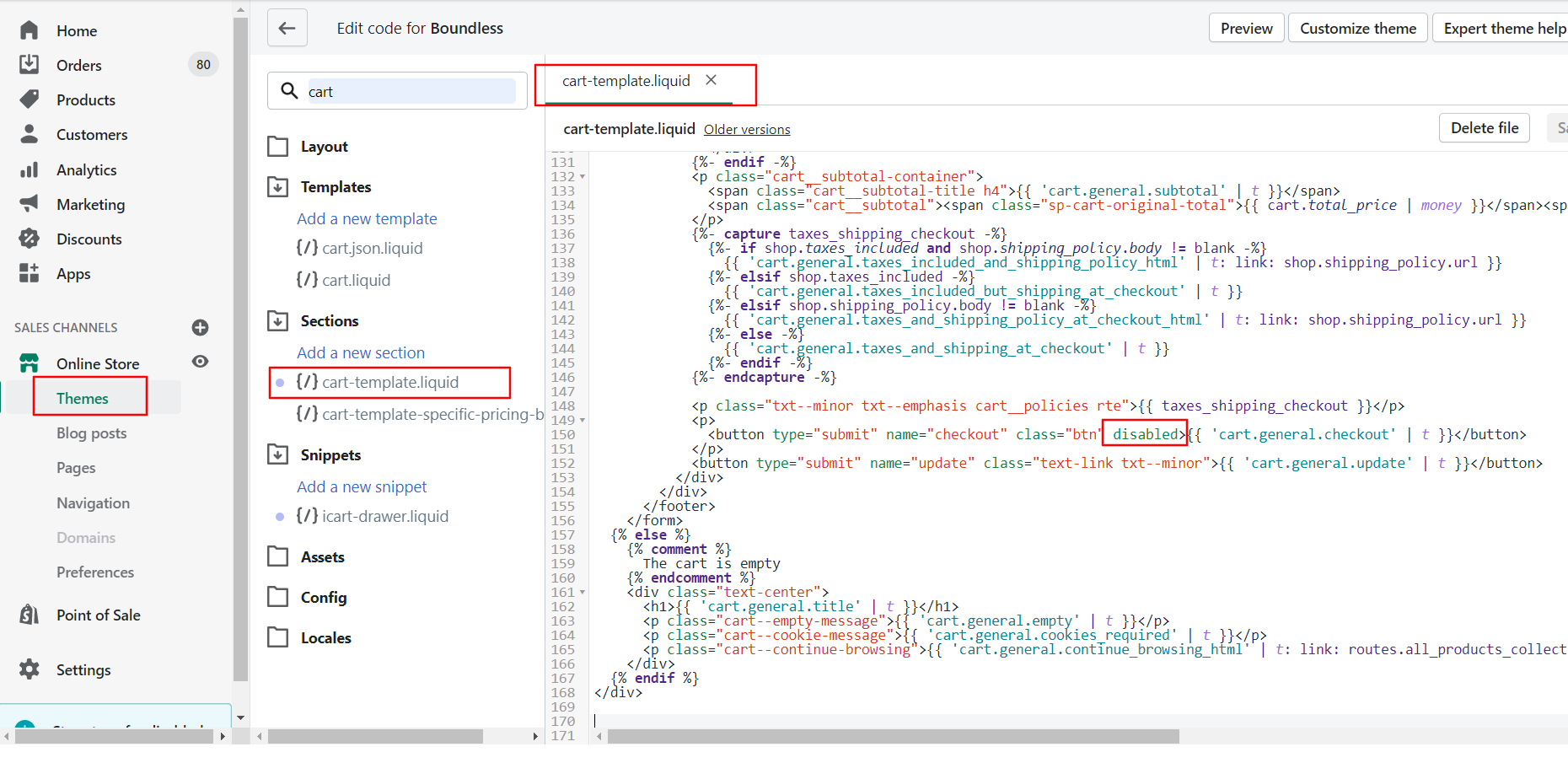Click the Point of Sale bag icon
Viewport: 1568px width, 779px height.
click(x=30, y=615)
